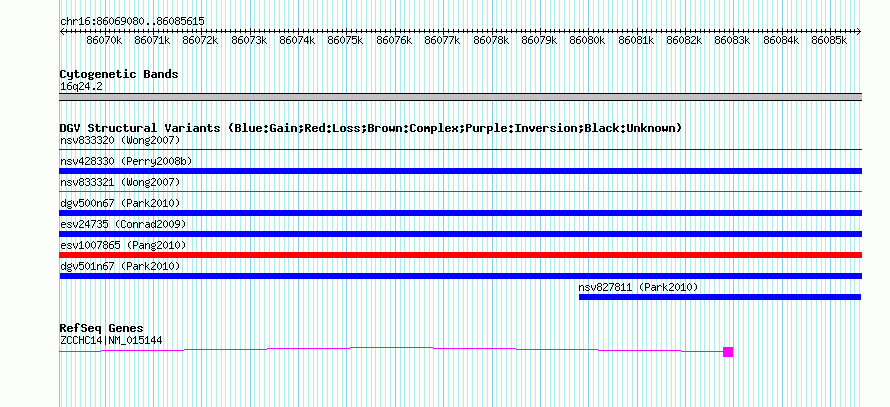The width and height of the screenshot is (890, 407).
Task: Click the 86080k ruler tick label
Action: pos(588,41)
